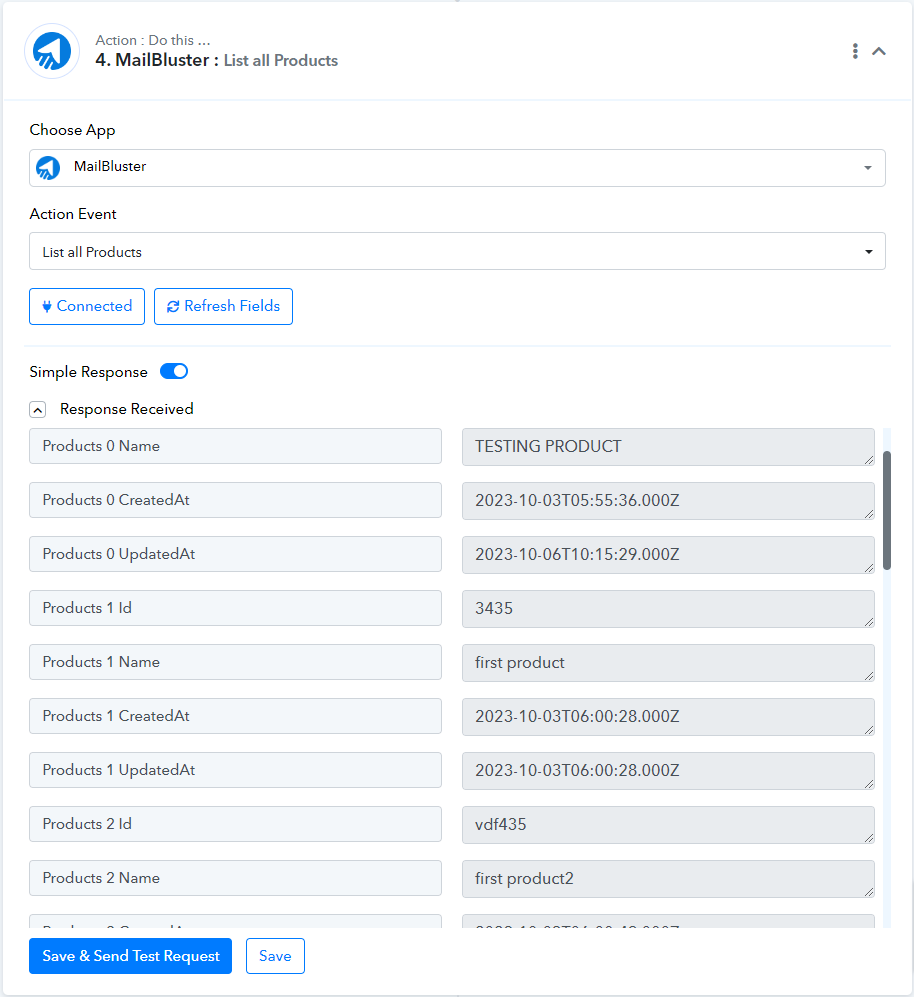Open the three-dot step options menu
Image resolution: width=914 pixels, height=997 pixels.
855,51
